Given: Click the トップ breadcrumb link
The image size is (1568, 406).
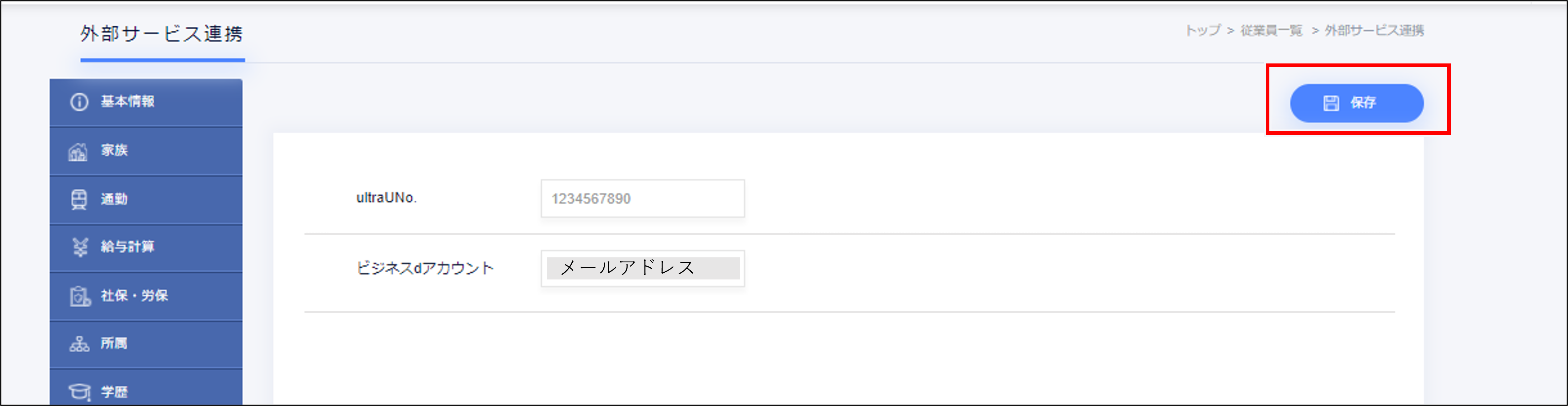Looking at the screenshot, I should point(1203,30).
